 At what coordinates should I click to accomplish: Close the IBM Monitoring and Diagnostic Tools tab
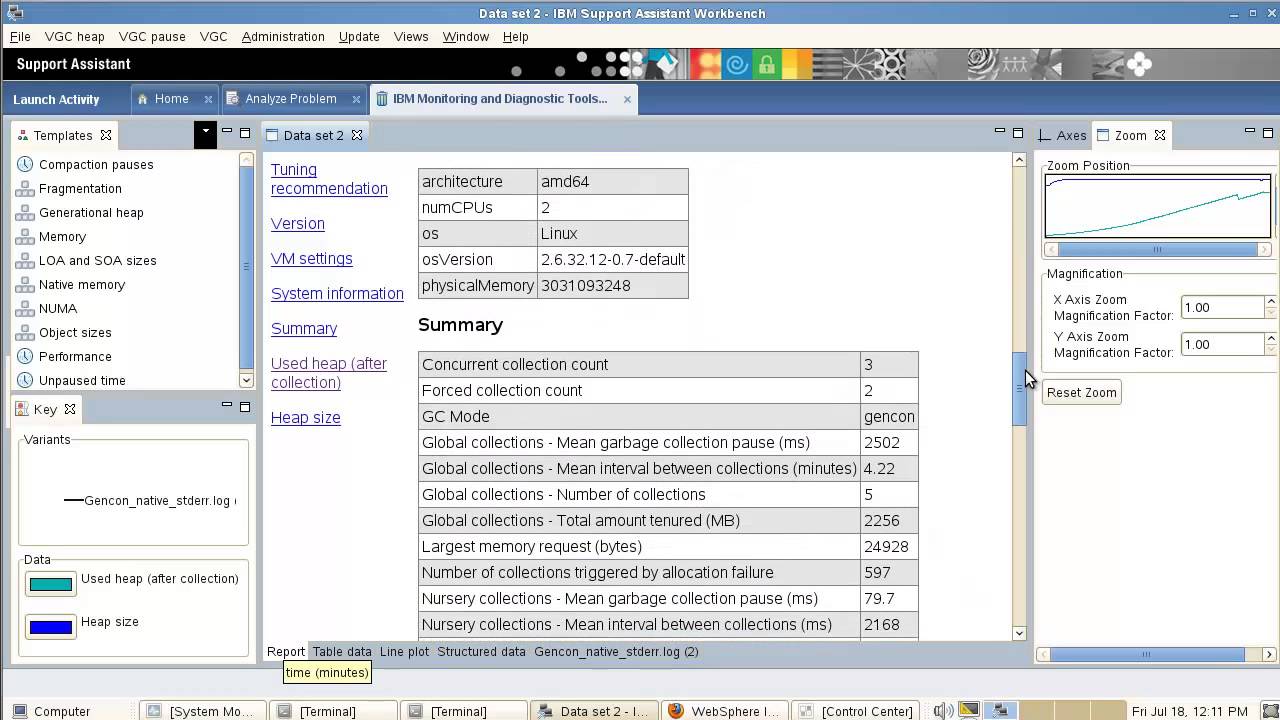(x=627, y=99)
